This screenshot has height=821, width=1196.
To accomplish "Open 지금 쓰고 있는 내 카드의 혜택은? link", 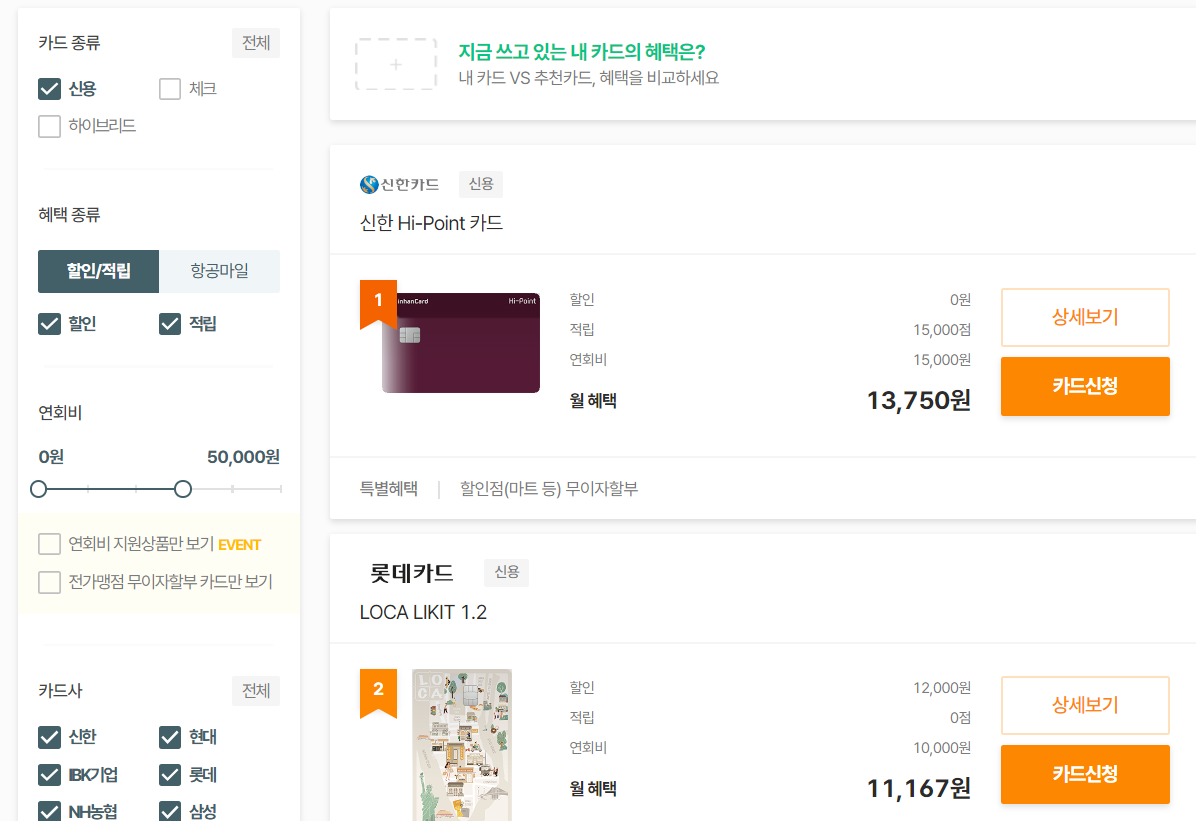I will [x=582, y=52].
